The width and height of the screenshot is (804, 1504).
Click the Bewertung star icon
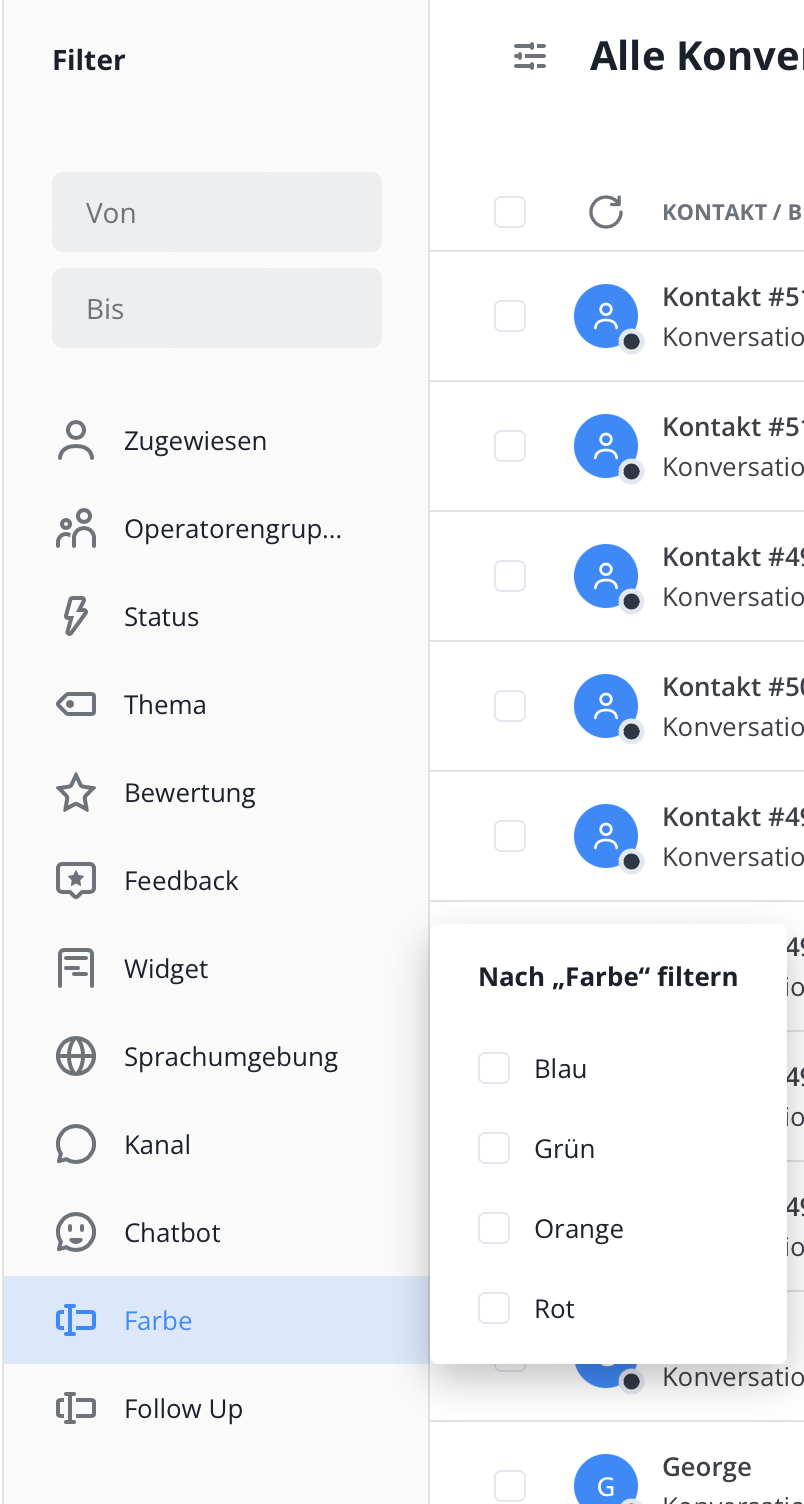(76, 793)
